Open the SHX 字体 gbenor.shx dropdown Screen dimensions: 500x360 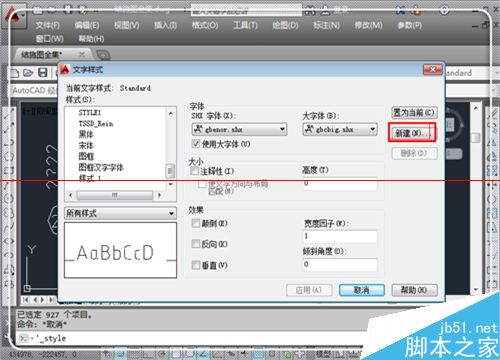pyautogui.click(x=239, y=129)
